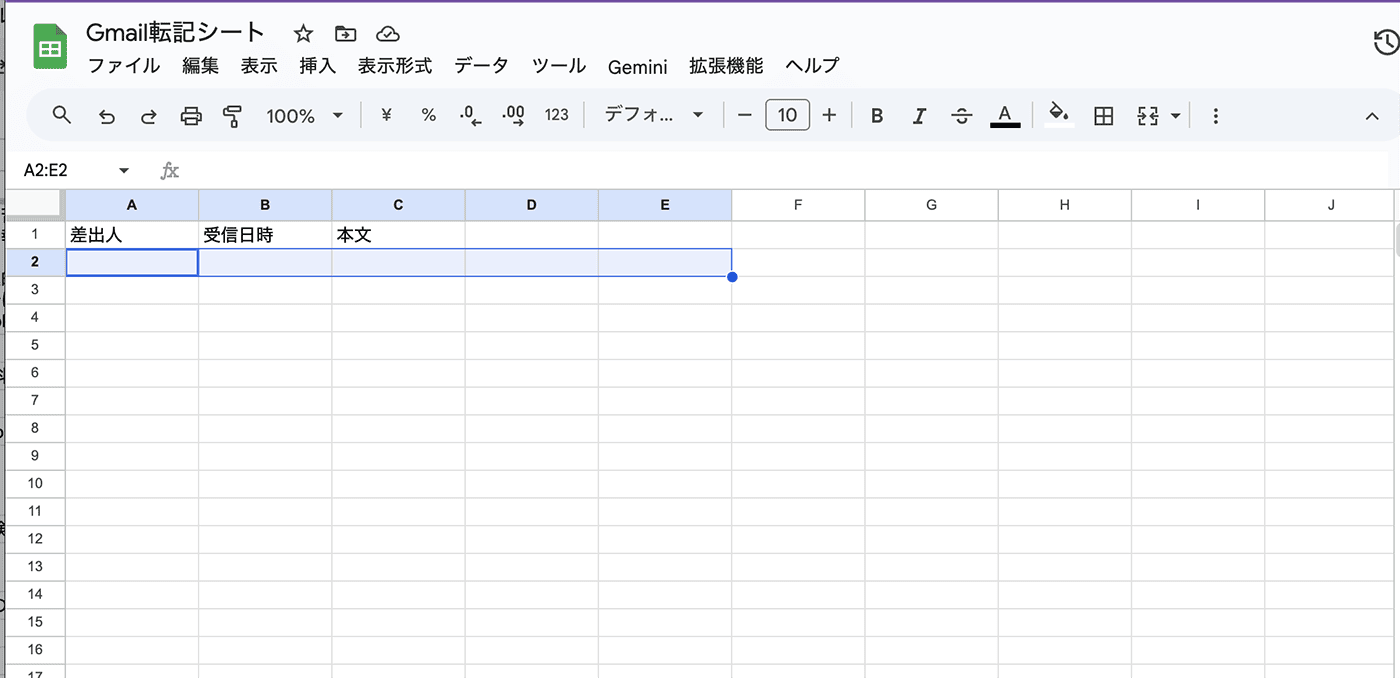Increase font size with plus button
The image size is (1400, 678).
tap(829, 115)
